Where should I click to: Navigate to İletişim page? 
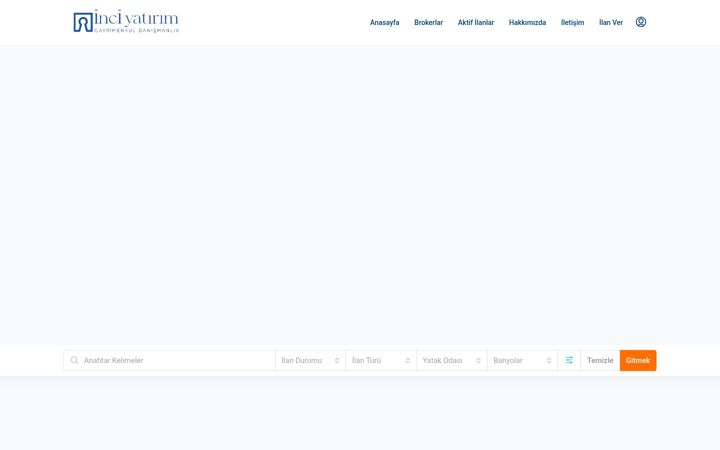572,22
